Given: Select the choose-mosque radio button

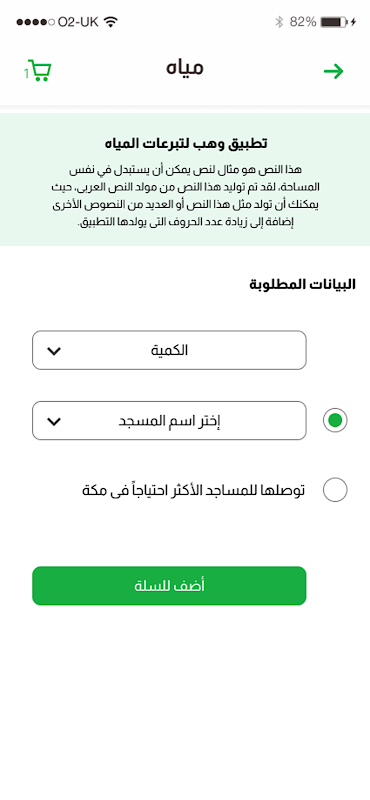Looking at the screenshot, I should click(x=335, y=421).
